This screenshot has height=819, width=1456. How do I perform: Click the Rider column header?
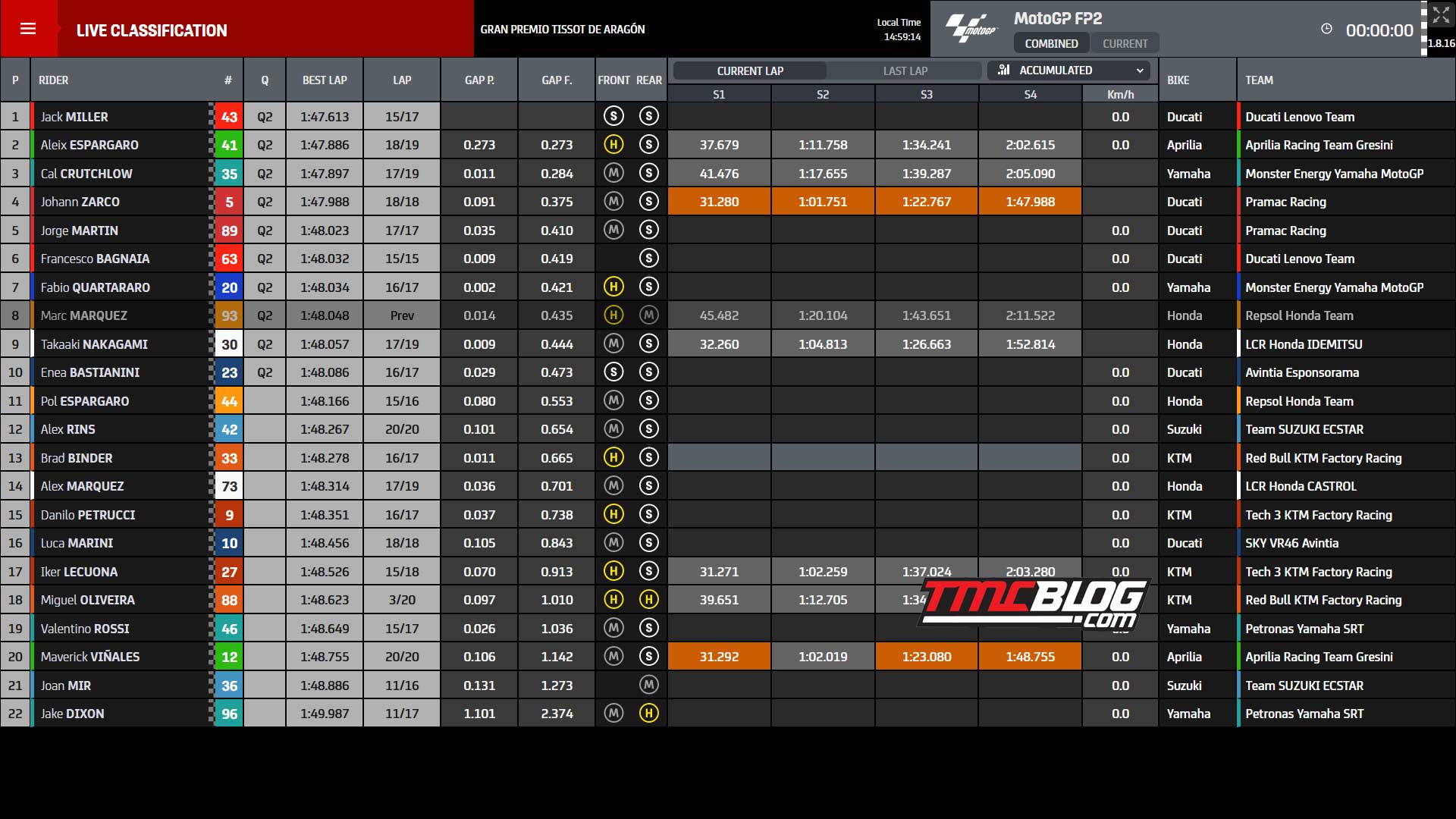(x=54, y=80)
